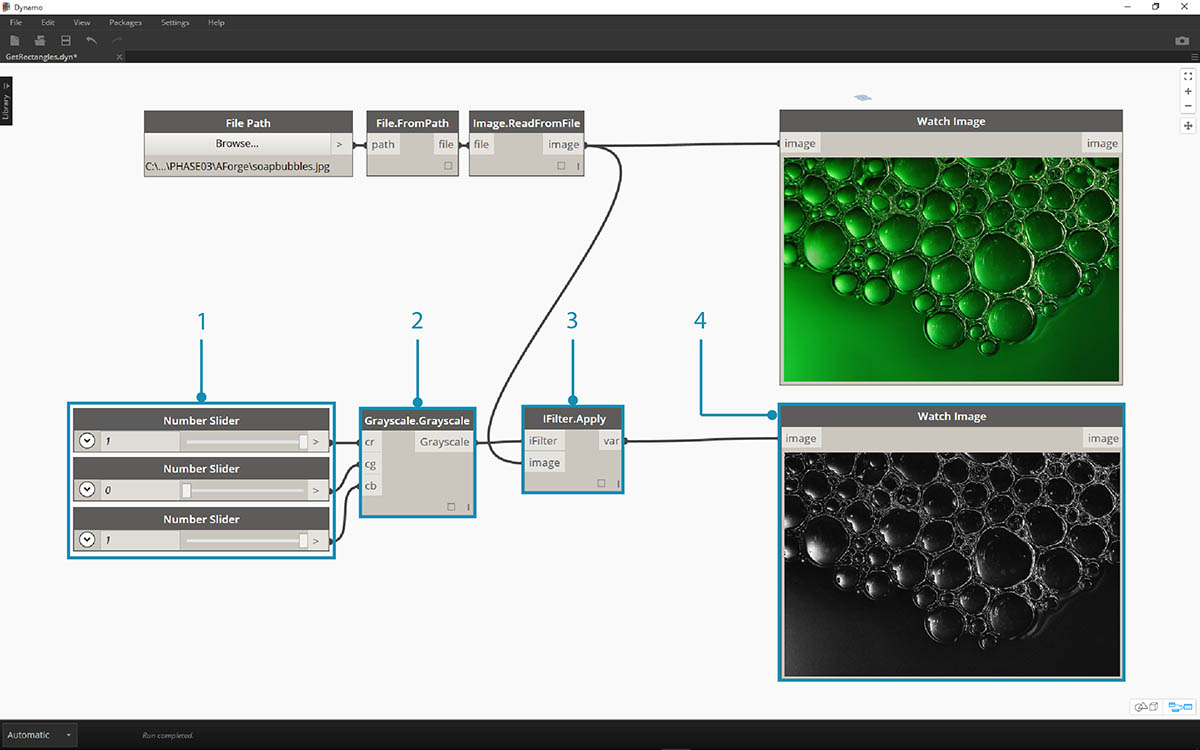1200x750 pixels.
Task: Zoom in with the plus icon
Action: 1188,91
